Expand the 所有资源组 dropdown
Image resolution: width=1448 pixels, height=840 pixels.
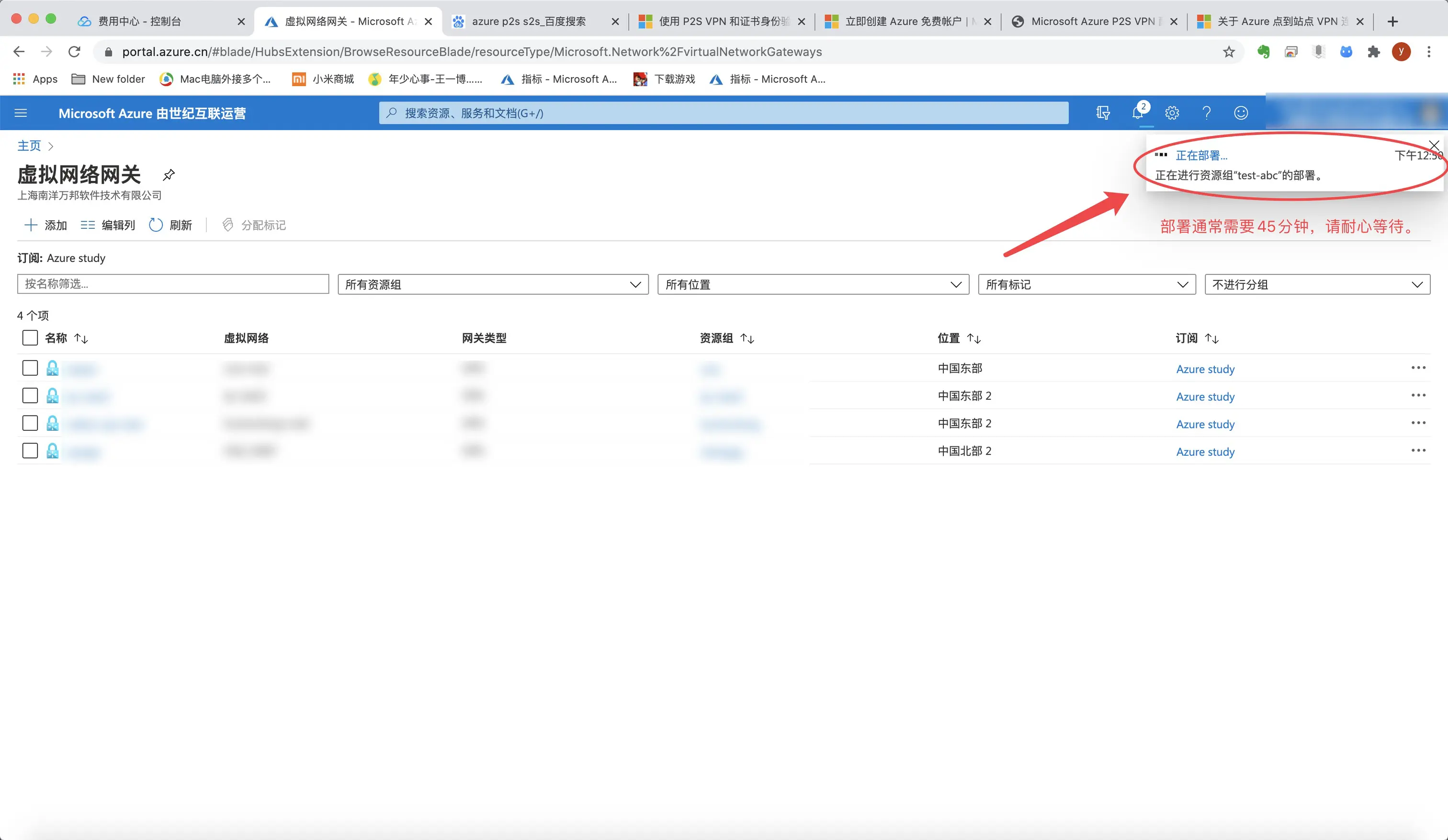(x=493, y=284)
